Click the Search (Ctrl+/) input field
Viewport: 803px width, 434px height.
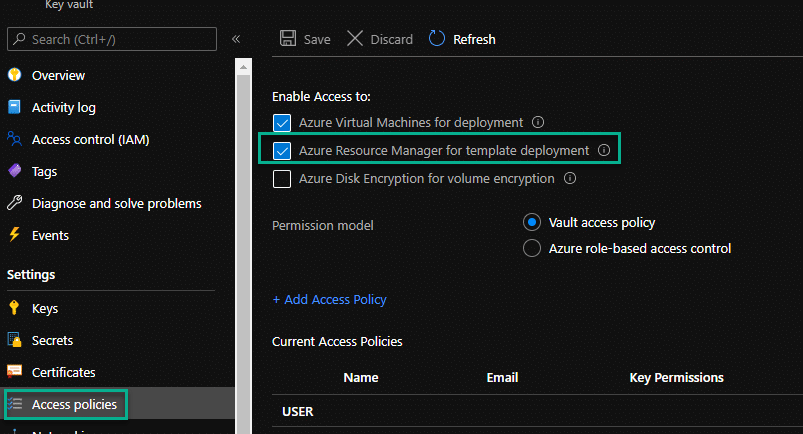click(112, 39)
